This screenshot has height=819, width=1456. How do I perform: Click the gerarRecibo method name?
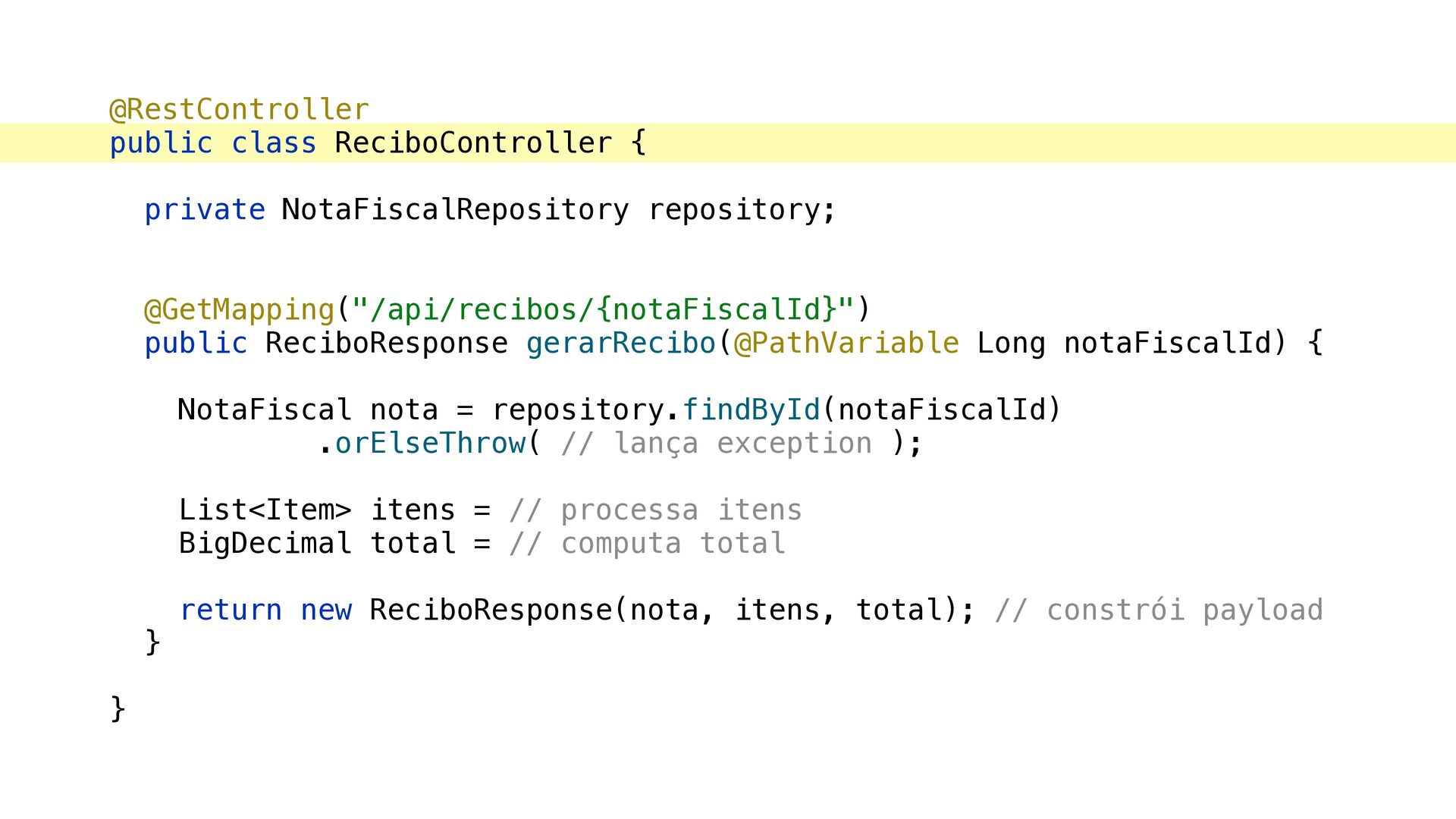(621, 344)
